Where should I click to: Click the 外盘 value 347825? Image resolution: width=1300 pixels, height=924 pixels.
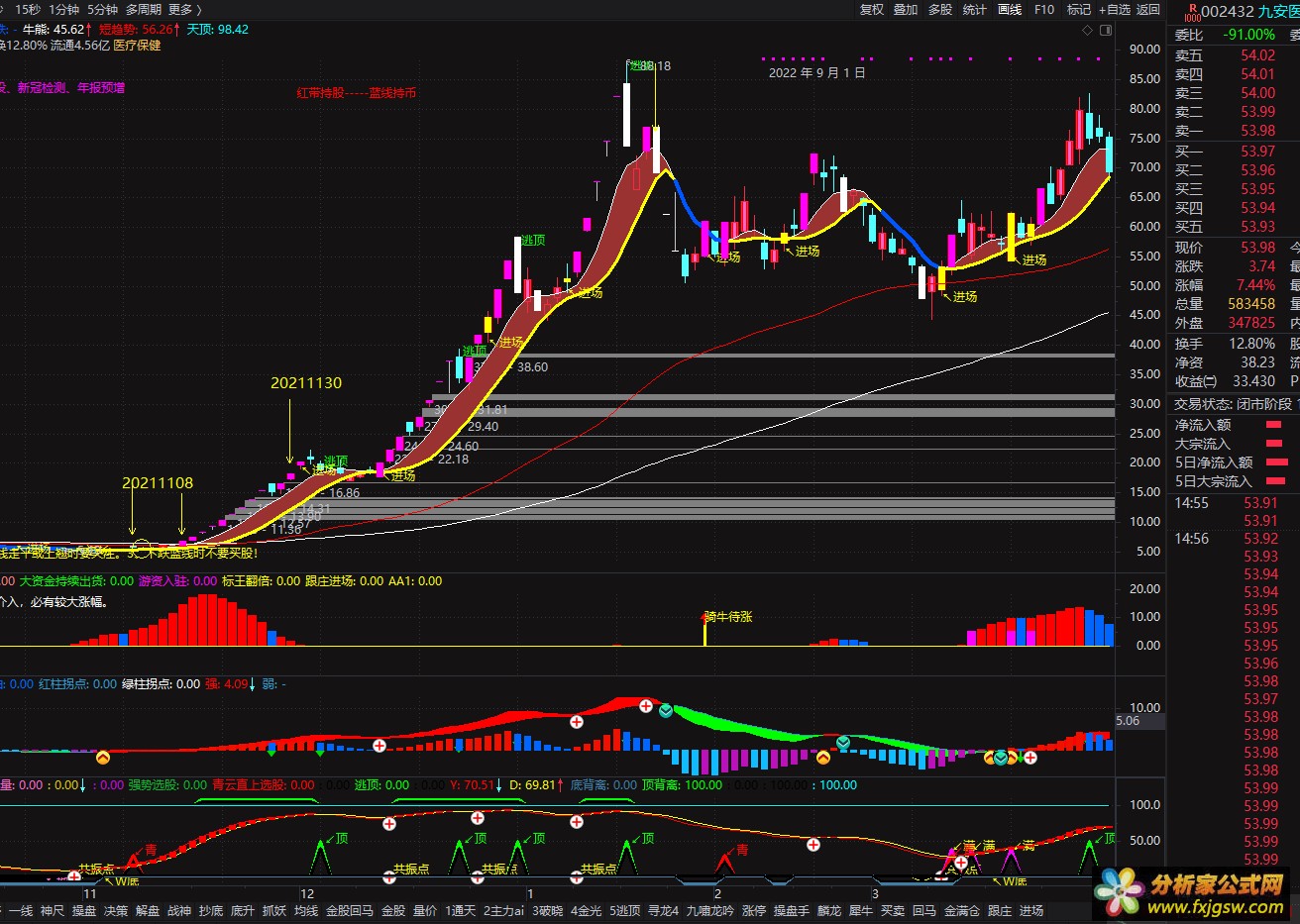(1251, 323)
